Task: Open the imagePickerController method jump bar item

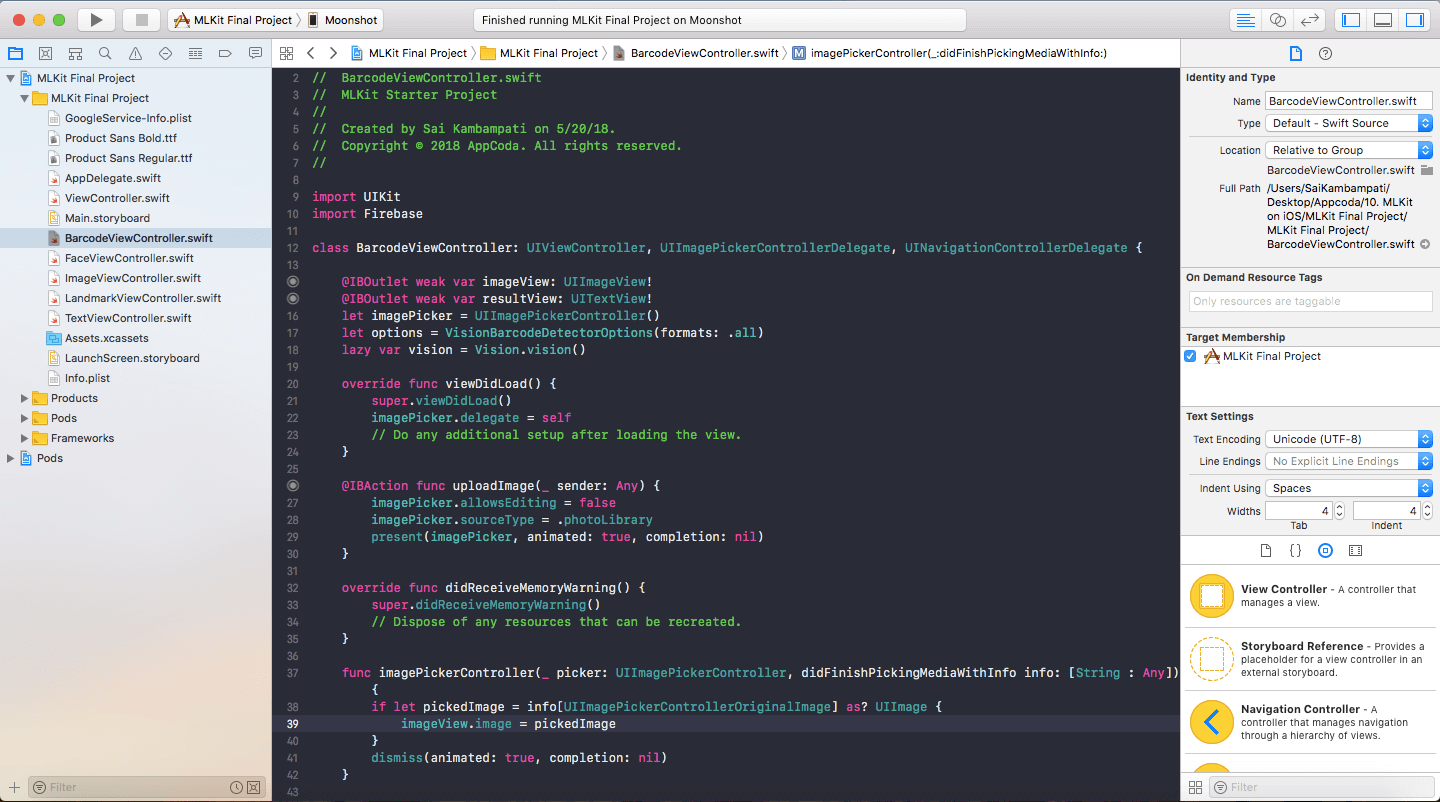Action: coord(949,53)
